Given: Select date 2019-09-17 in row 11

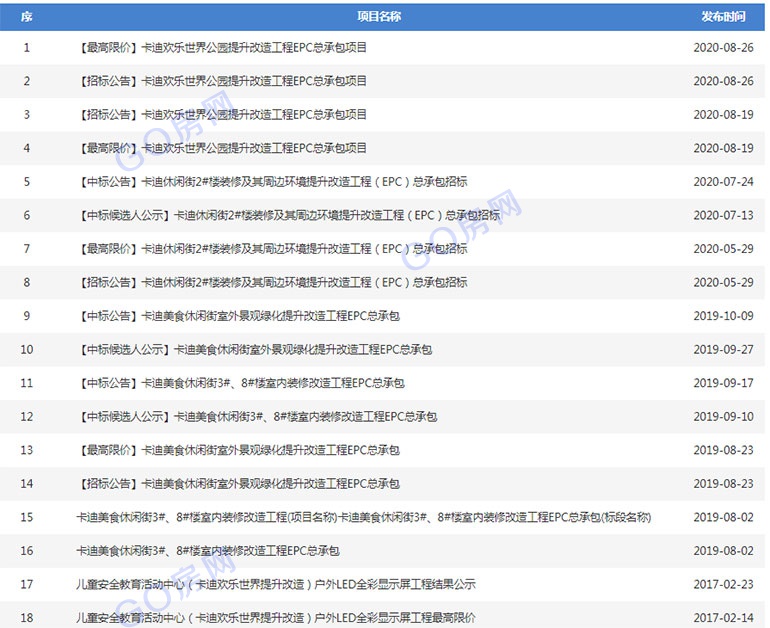Looking at the screenshot, I should [x=723, y=383].
